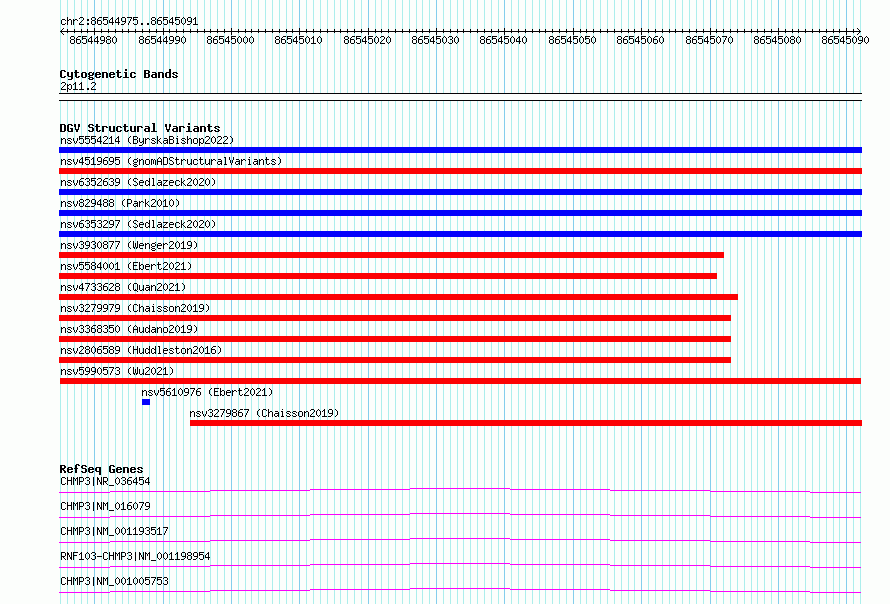
Task: Click the nsv5554214 (ByrskaBishop2022) label
Action: tap(147, 140)
